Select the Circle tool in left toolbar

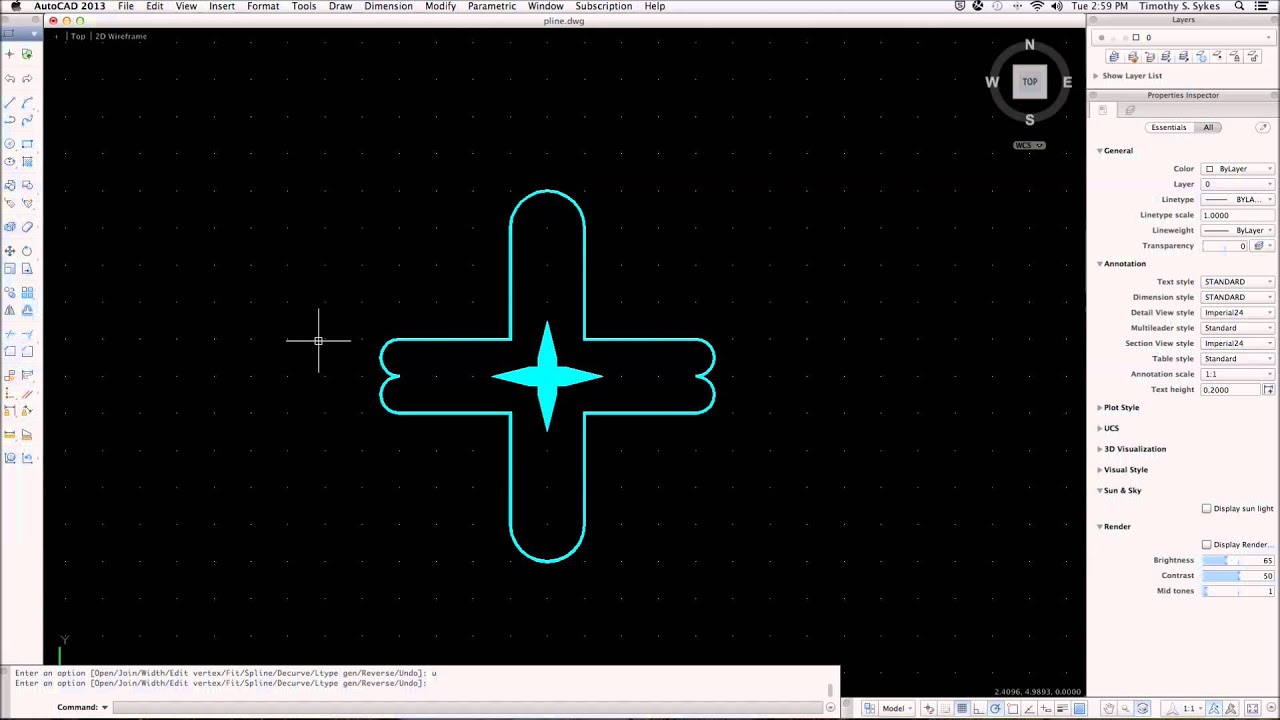click(x=10, y=143)
